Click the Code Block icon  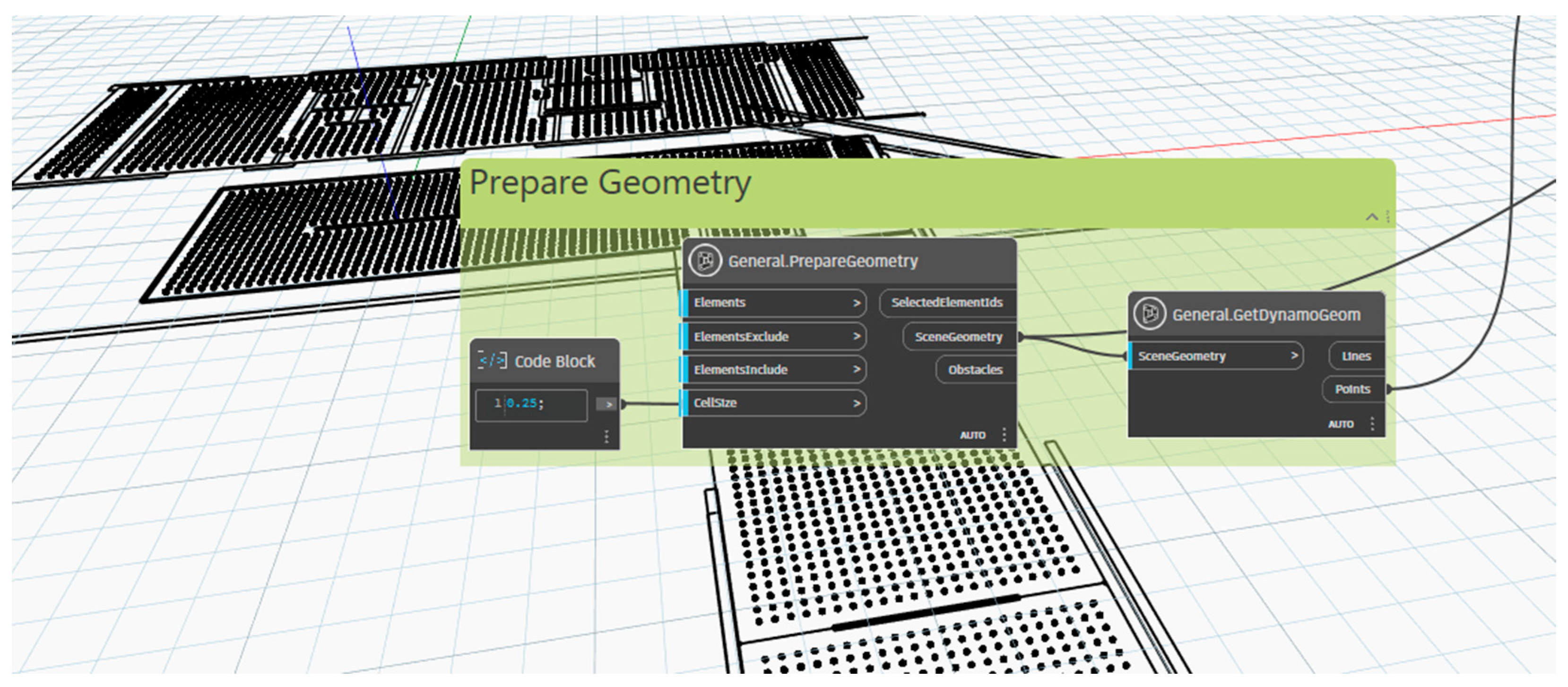(x=492, y=361)
